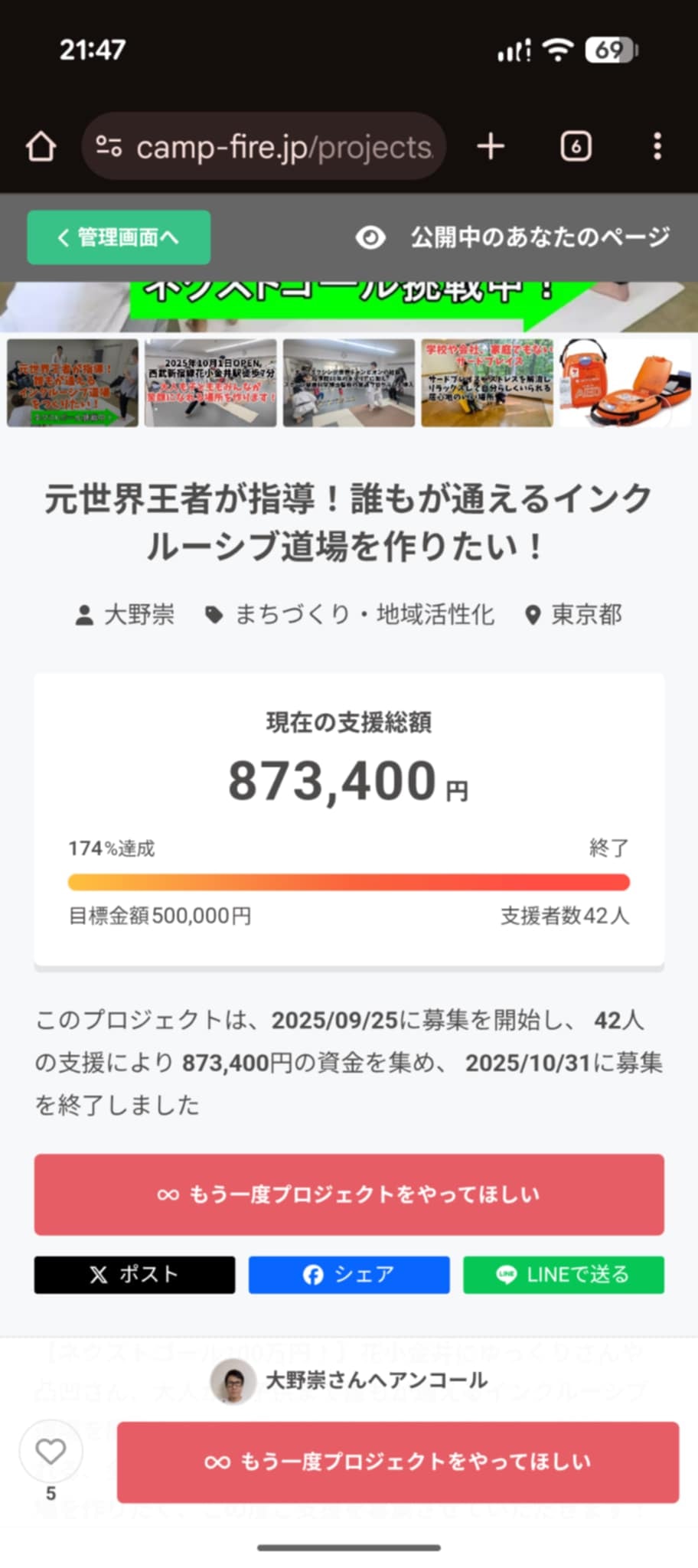The image size is (698, 1568).
Task: Tap the heart like icon
Action: (x=51, y=1451)
